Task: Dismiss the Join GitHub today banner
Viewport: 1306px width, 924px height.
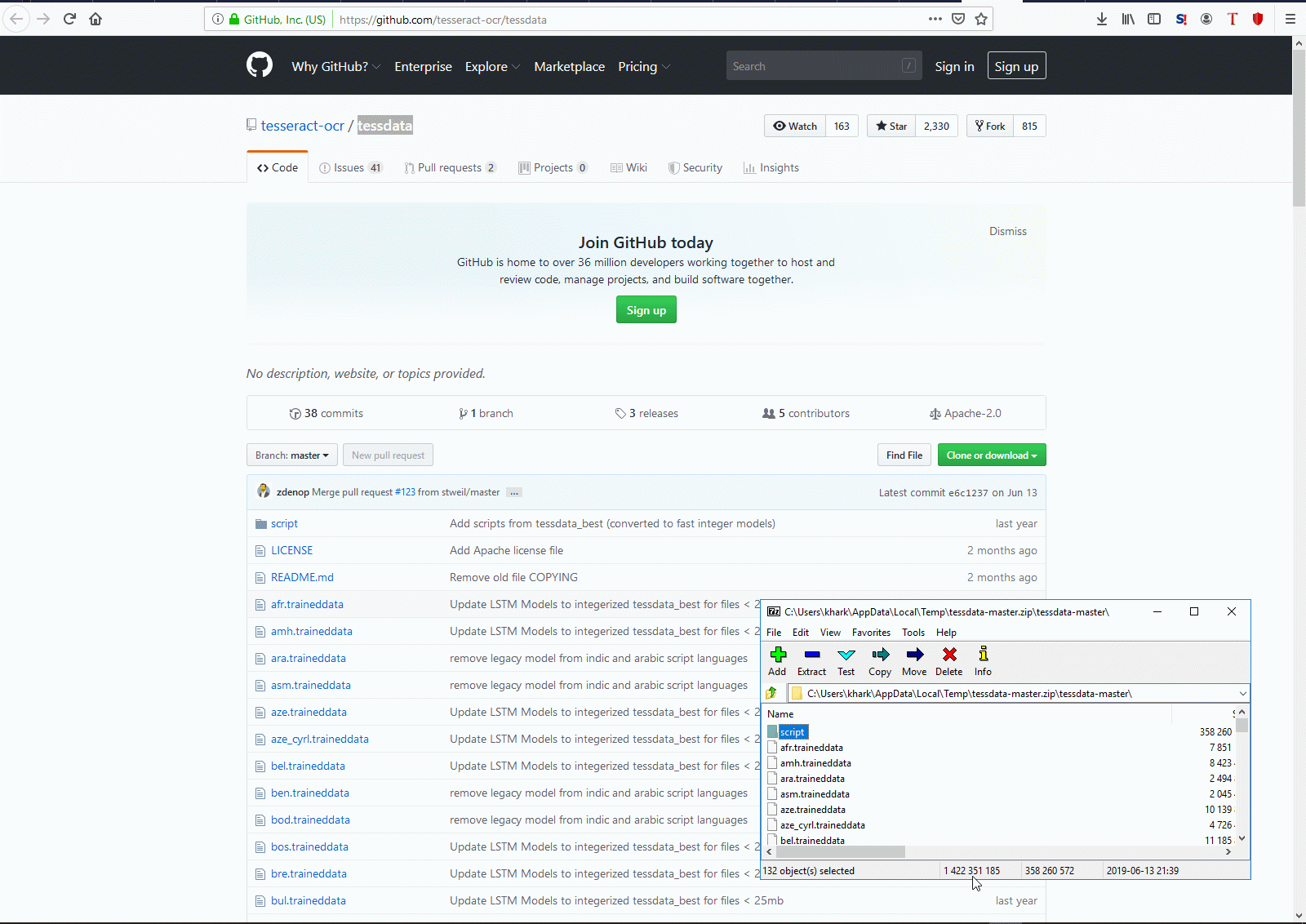Action: (x=1008, y=231)
